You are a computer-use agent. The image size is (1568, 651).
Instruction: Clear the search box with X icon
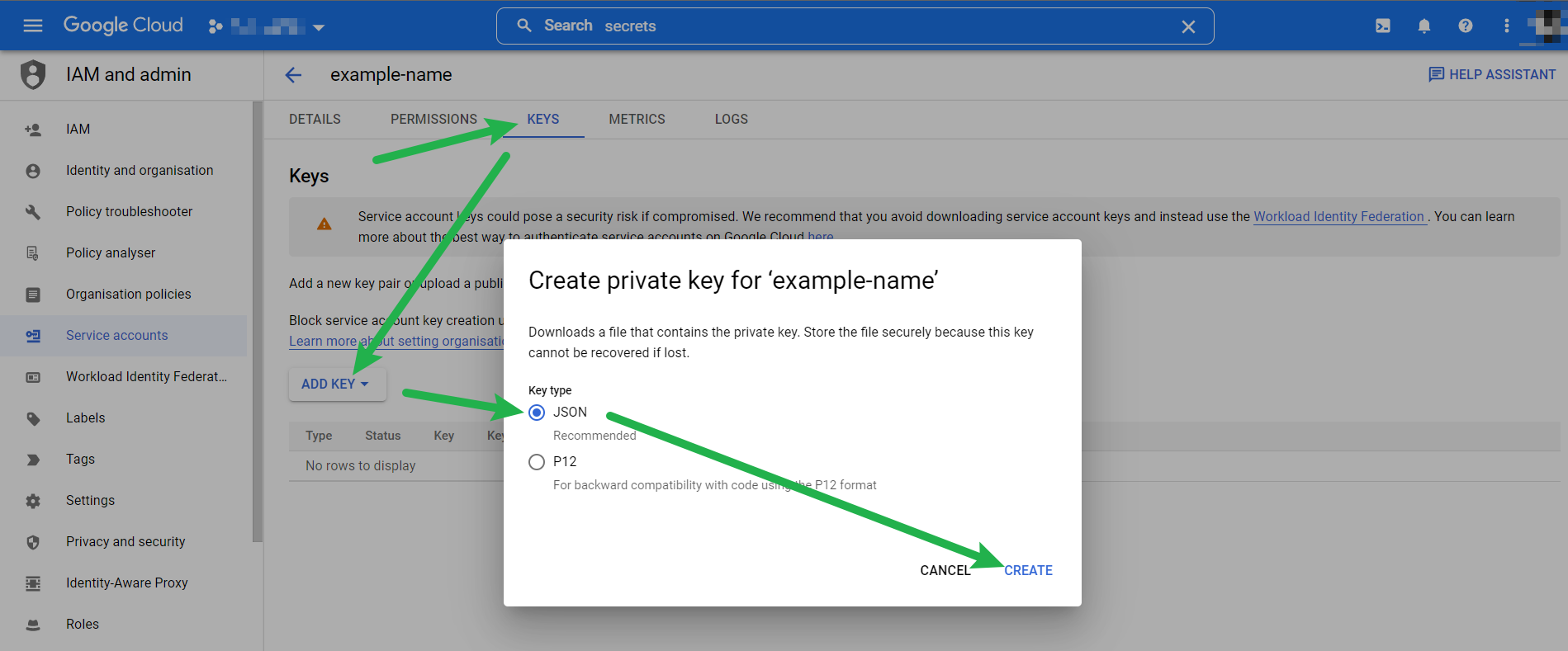1188,26
